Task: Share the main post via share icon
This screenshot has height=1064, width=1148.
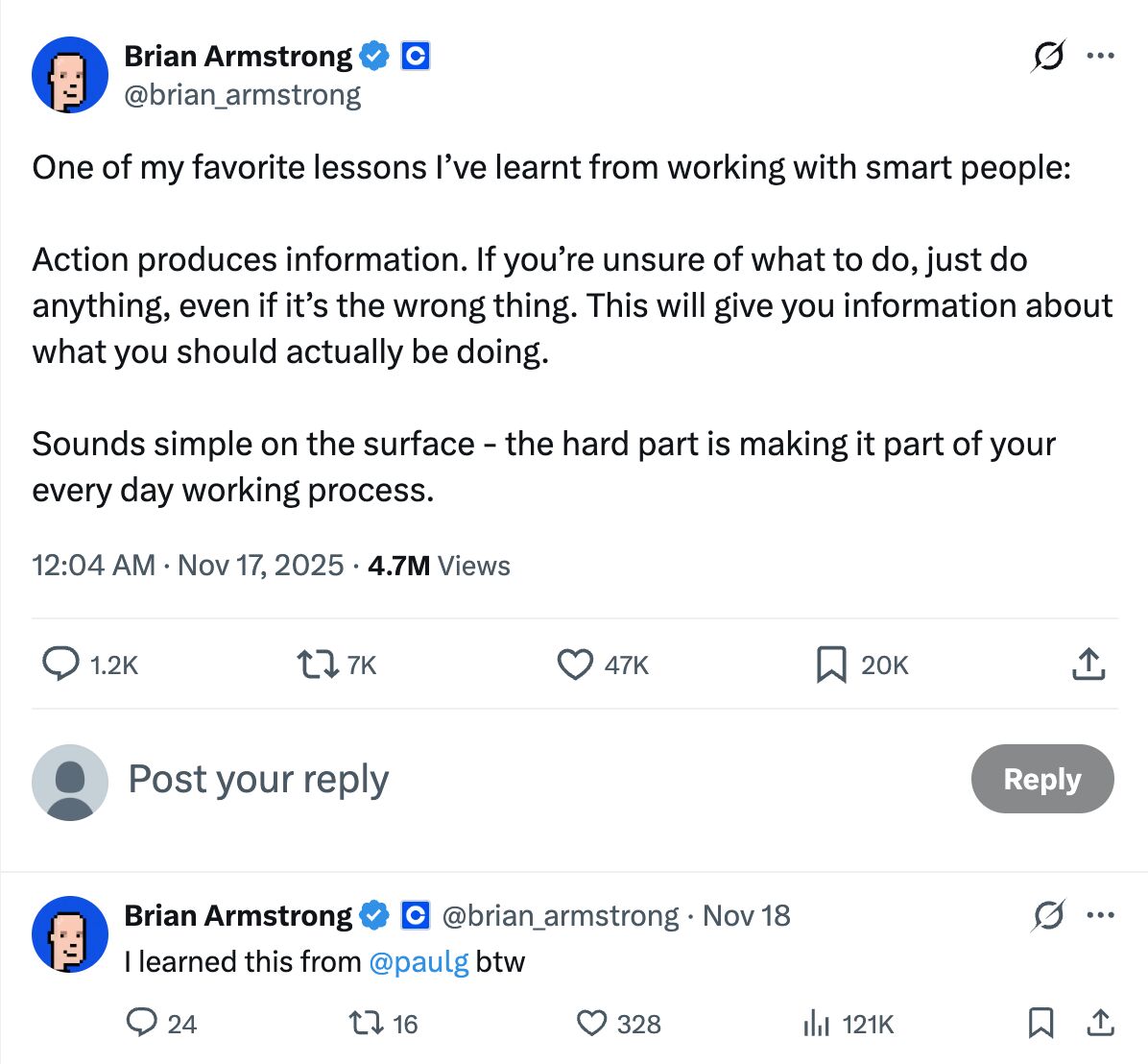Action: [1088, 665]
